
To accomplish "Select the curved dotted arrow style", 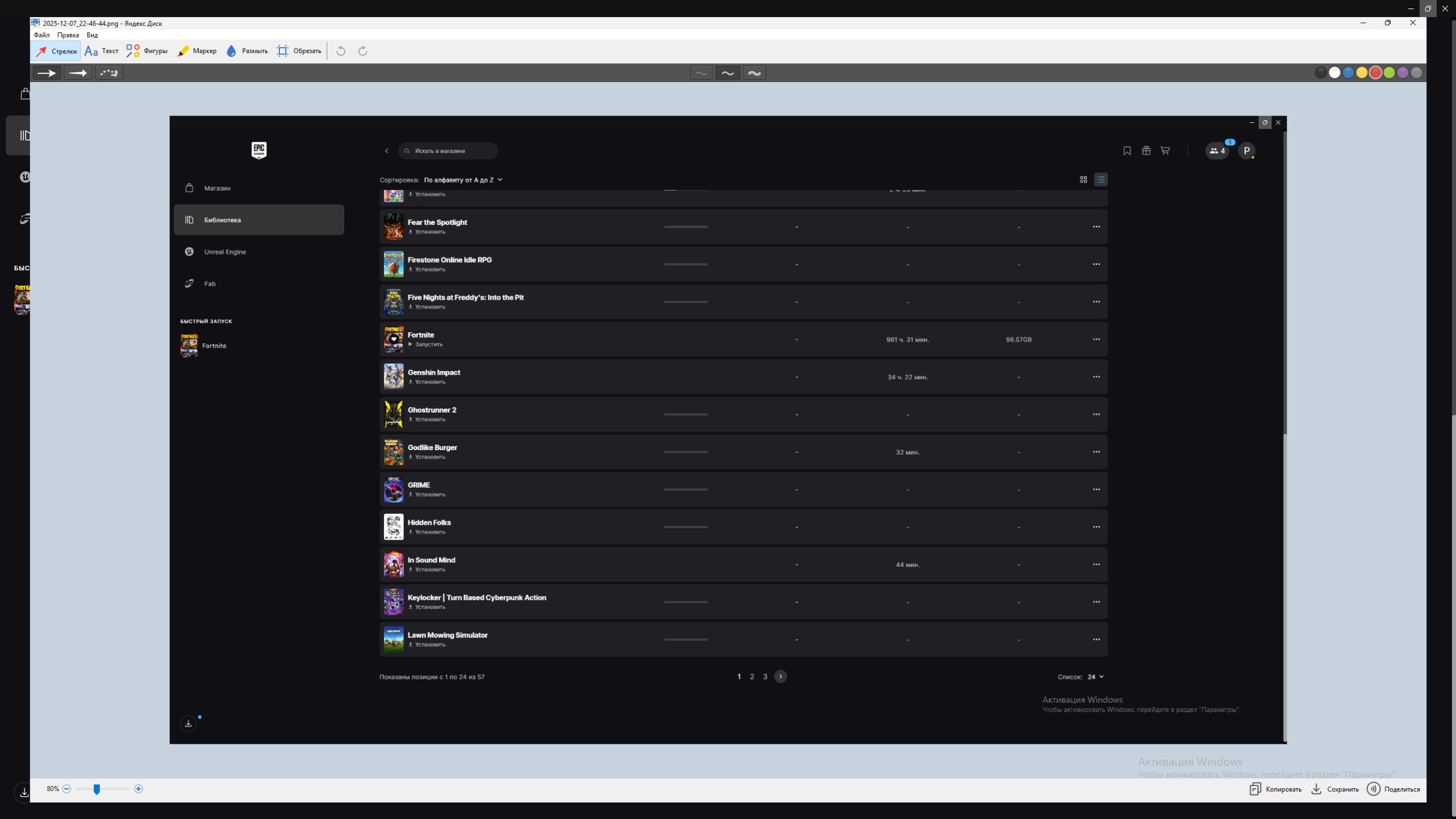I will coord(109,73).
